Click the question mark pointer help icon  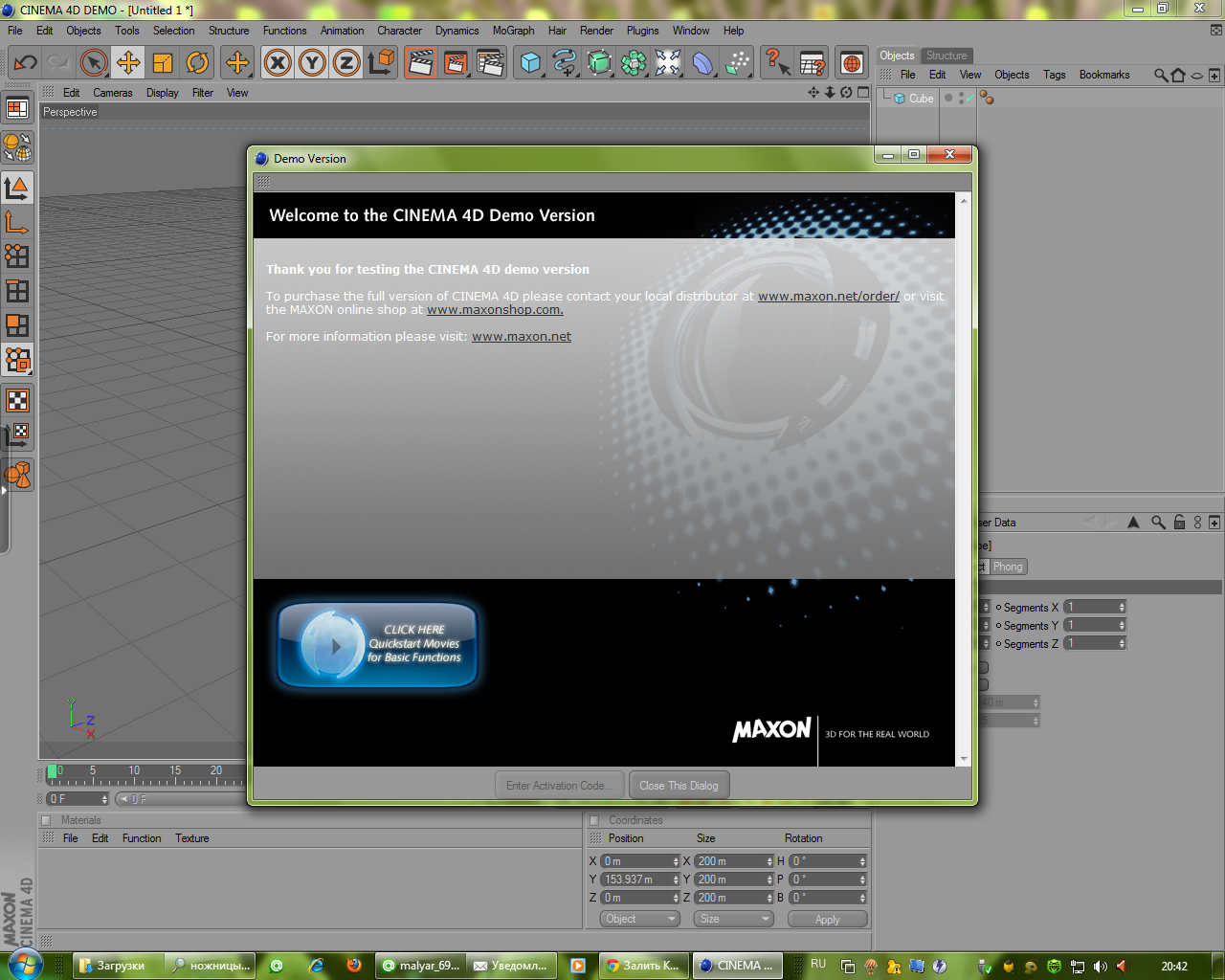(x=777, y=63)
